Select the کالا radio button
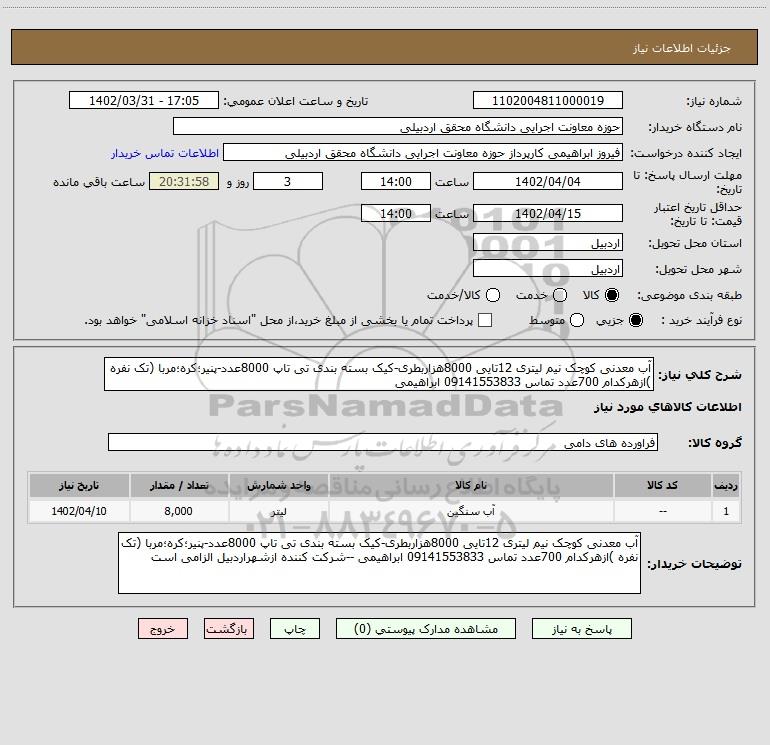The height and width of the screenshot is (745, 770). 612,295
